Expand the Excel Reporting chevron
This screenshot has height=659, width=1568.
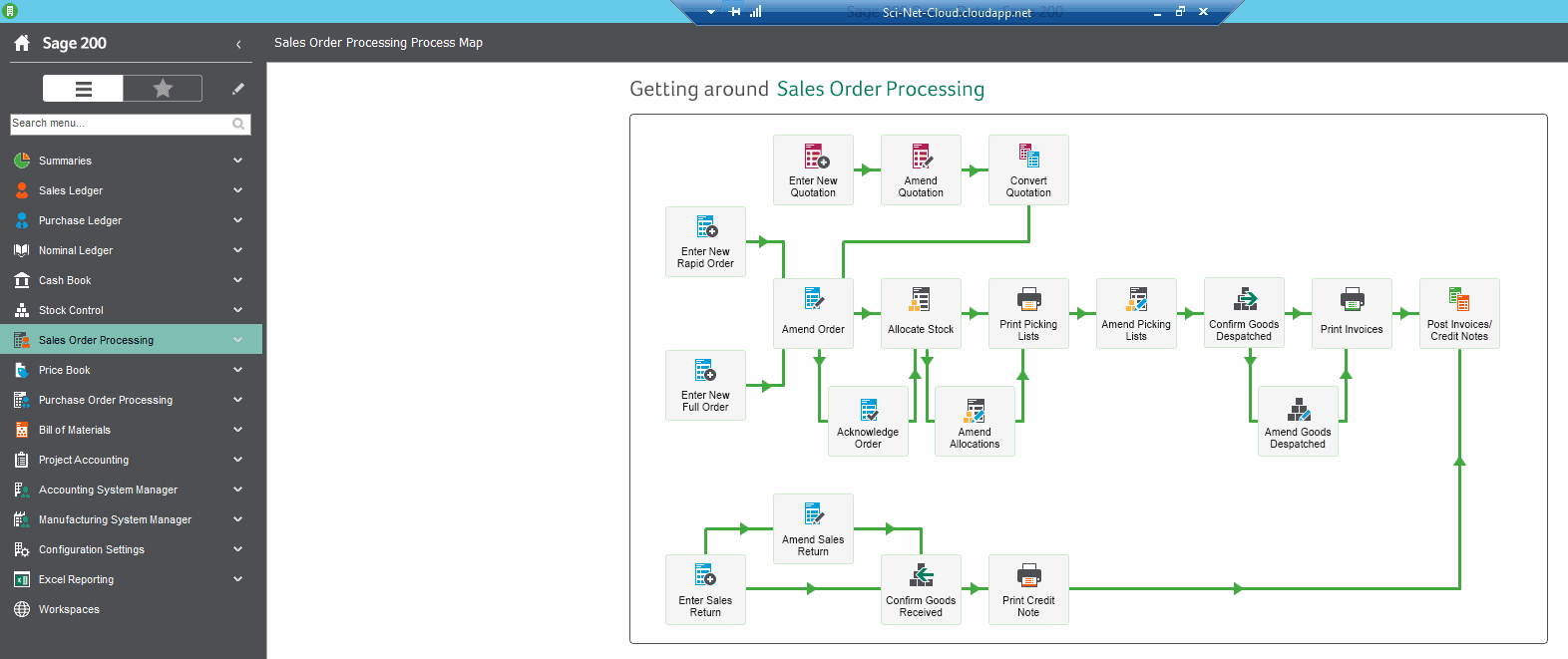tap(237, 579)
